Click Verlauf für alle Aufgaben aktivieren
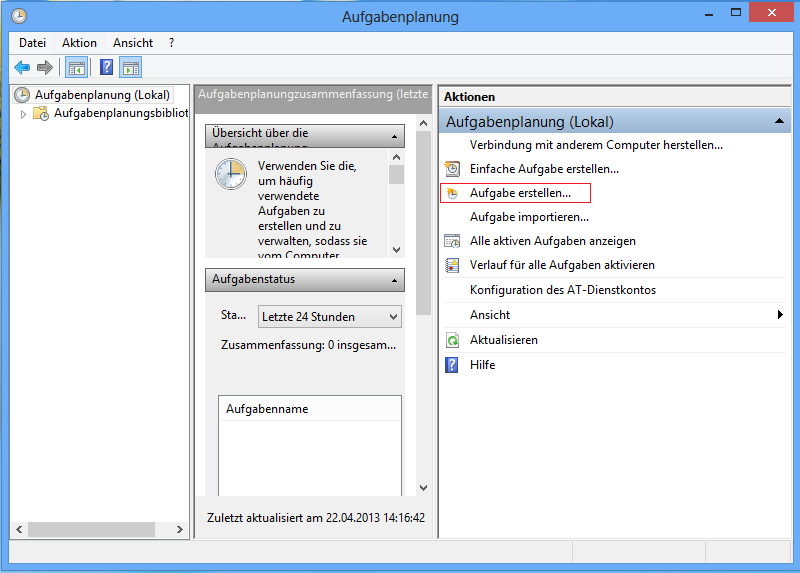This screenshot has width=800, height=573. click(x=562, y=265)
